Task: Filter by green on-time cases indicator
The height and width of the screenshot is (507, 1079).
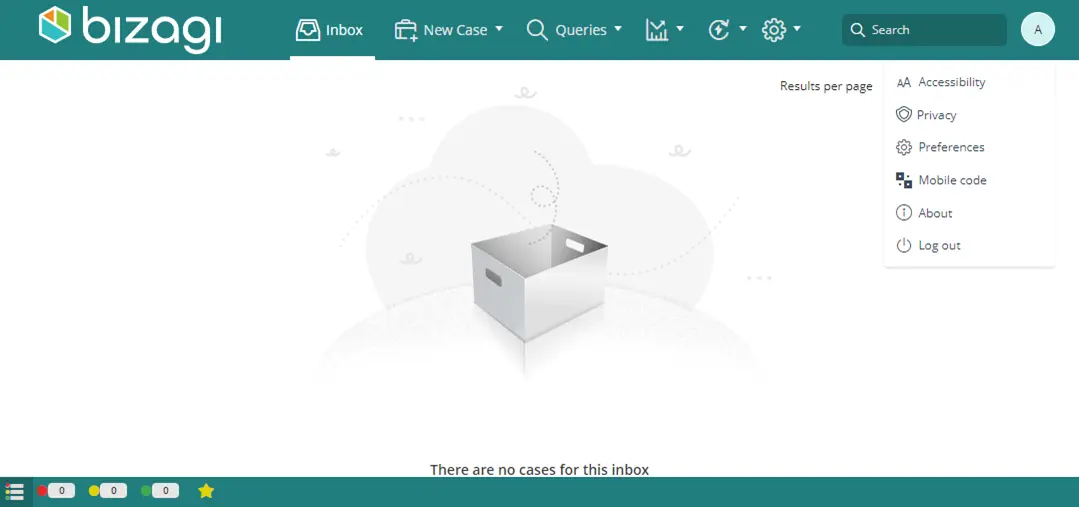Action: point(146,491)
